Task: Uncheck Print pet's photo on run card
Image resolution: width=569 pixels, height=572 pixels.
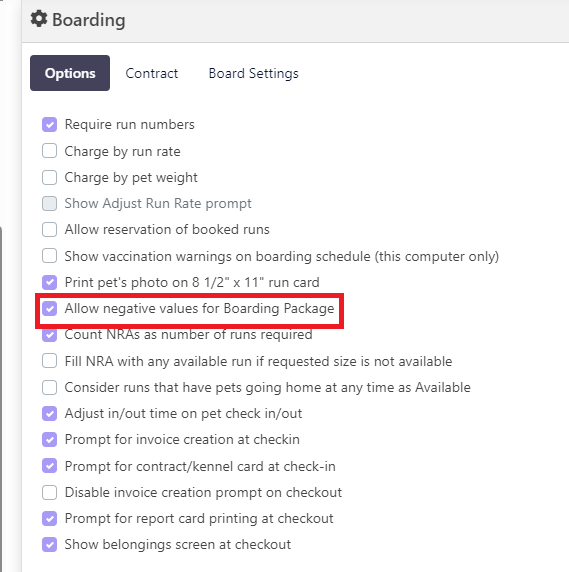Action: coord(50,282)
